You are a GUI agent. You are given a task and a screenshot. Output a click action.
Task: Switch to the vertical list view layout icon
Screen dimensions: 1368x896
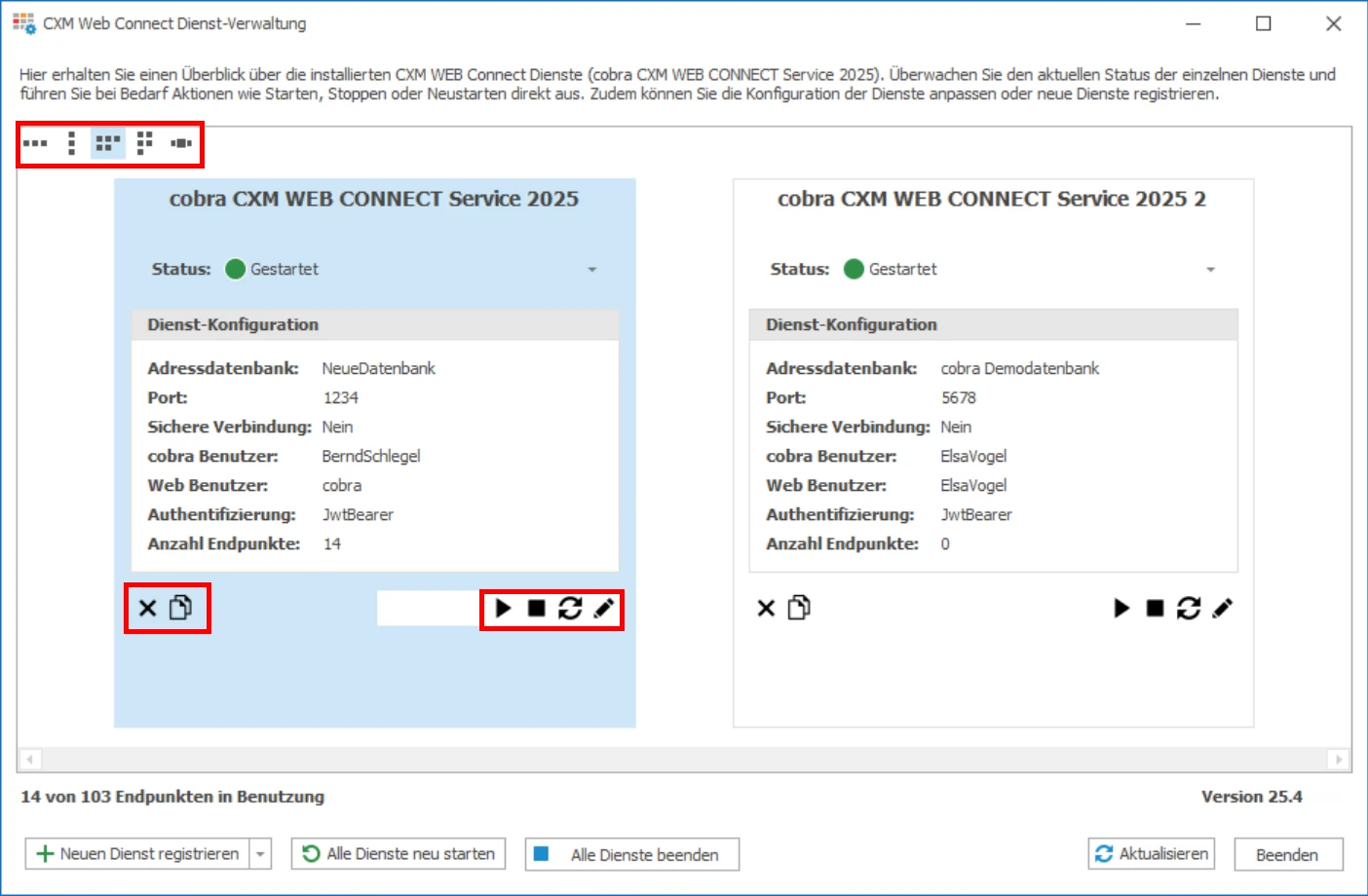coord(71,142)
